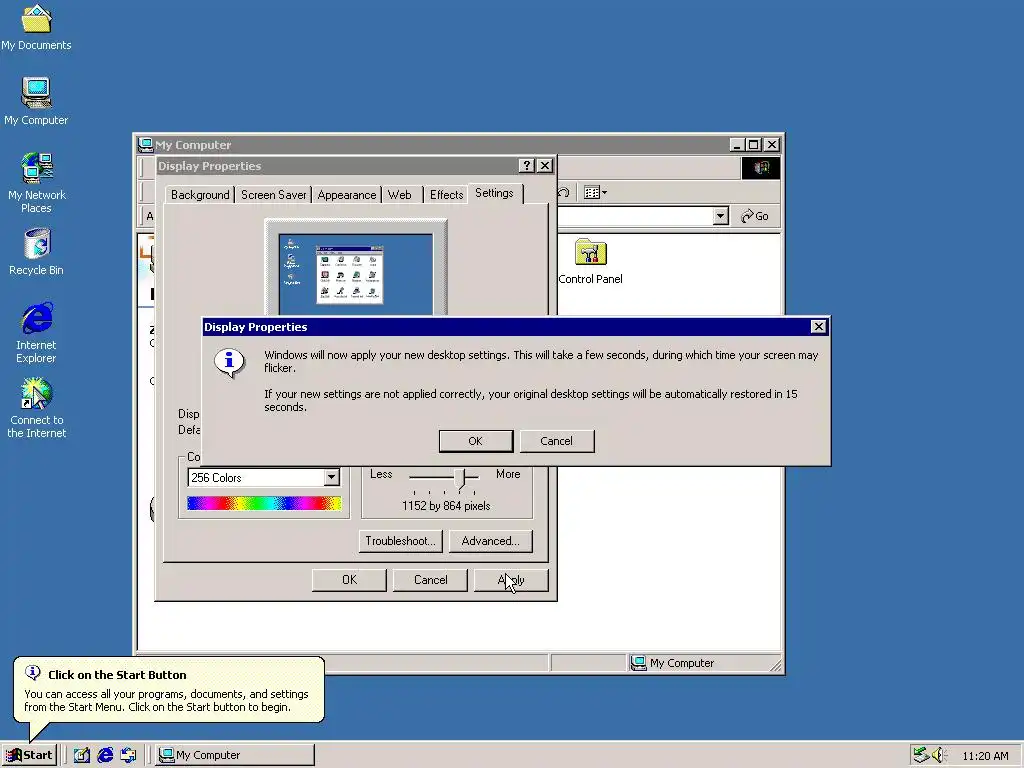1024x768 pixels.
Task: Launch Outlook Express from quick launch
Action: pos(128,755)
